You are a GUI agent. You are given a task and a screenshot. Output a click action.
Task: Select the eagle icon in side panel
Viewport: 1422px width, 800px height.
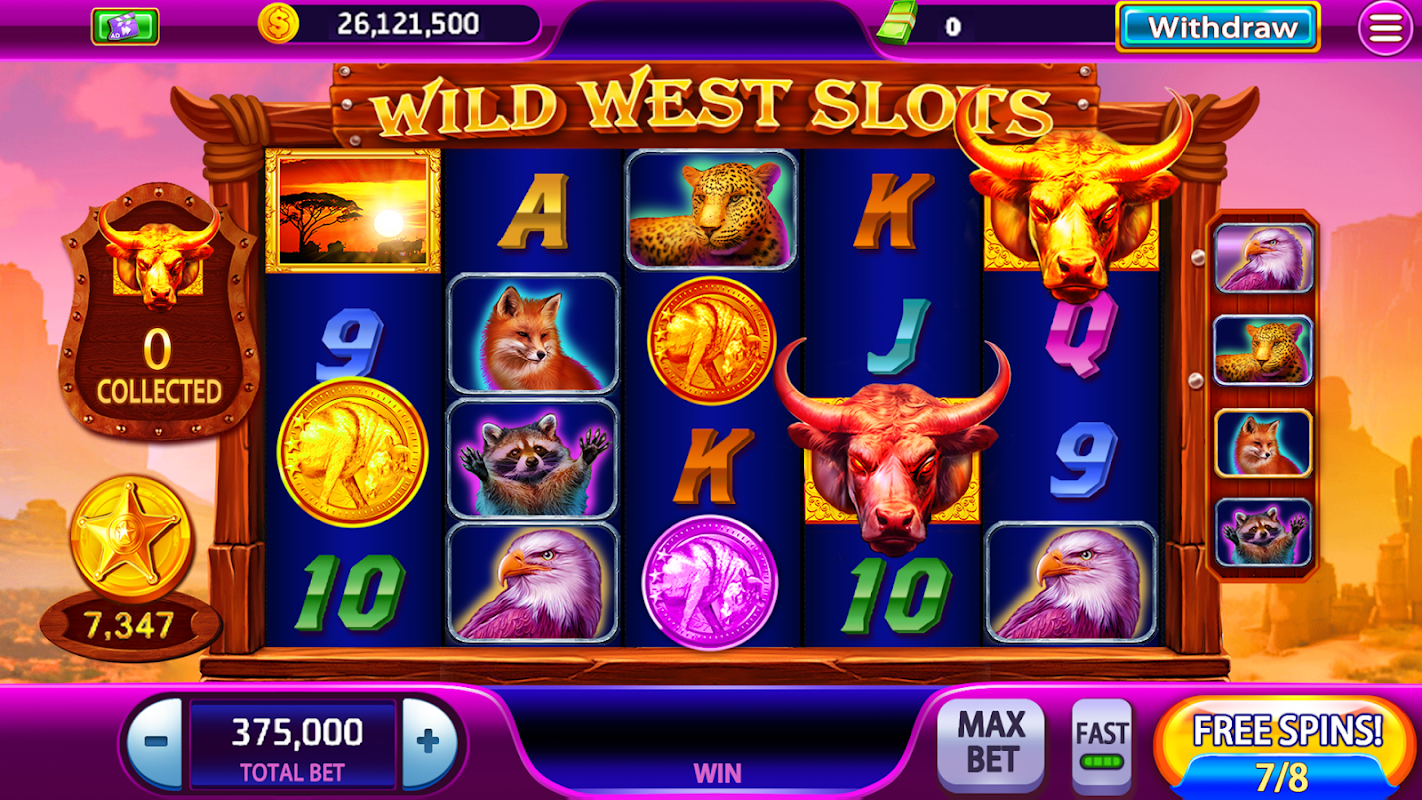coord(1263,258)
